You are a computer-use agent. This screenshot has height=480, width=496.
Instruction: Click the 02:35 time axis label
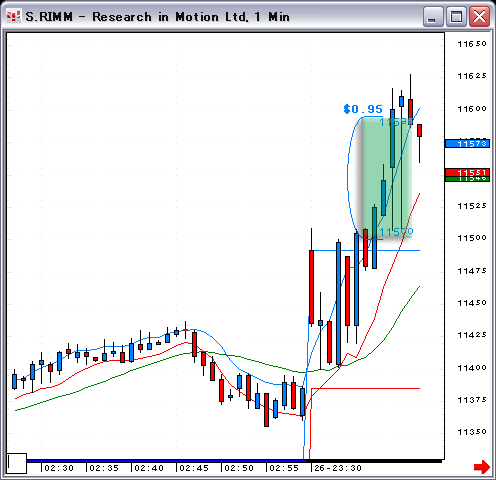click(104, 468)
